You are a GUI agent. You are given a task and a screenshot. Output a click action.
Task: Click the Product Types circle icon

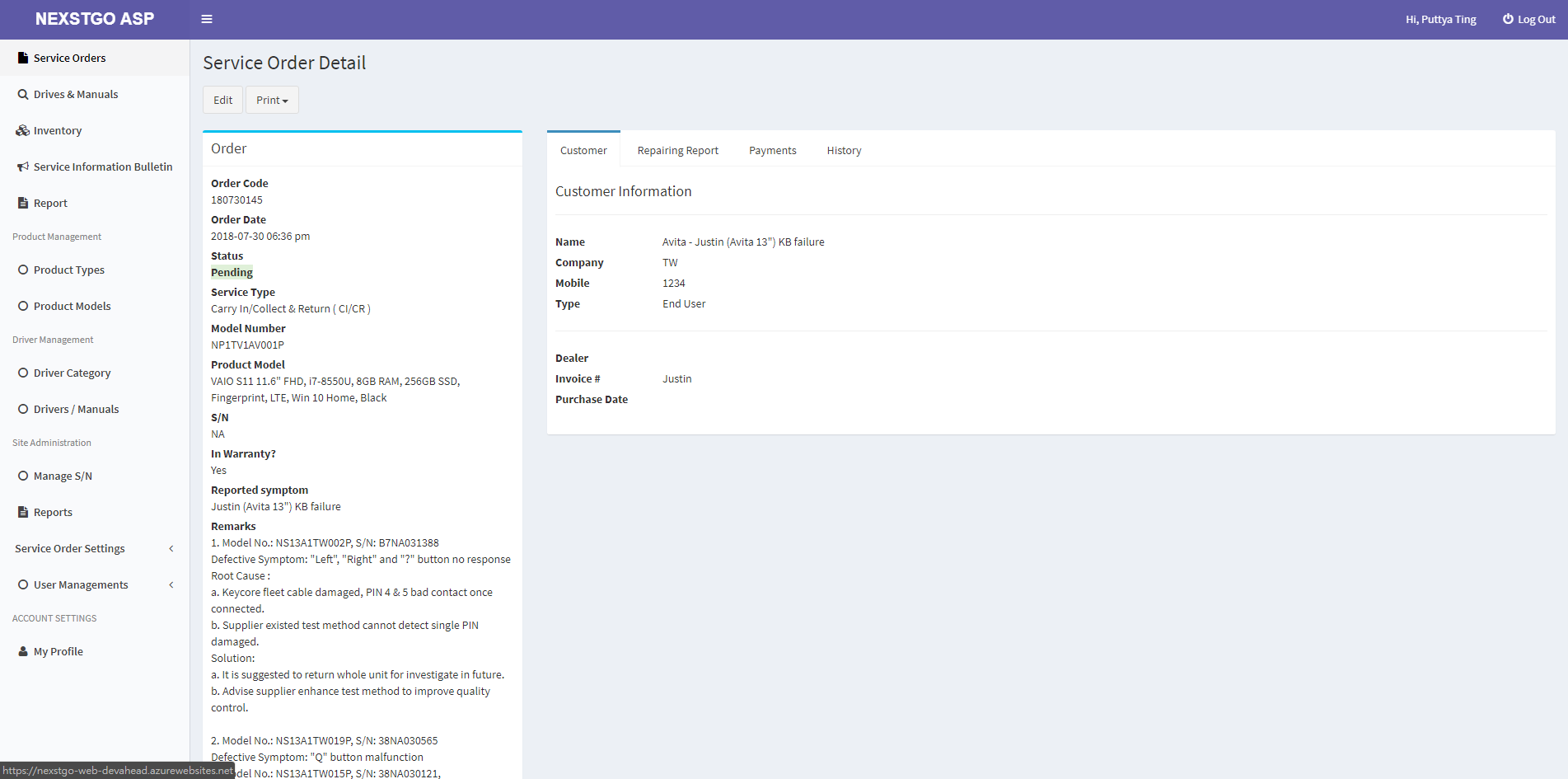[x=23, y=270]
